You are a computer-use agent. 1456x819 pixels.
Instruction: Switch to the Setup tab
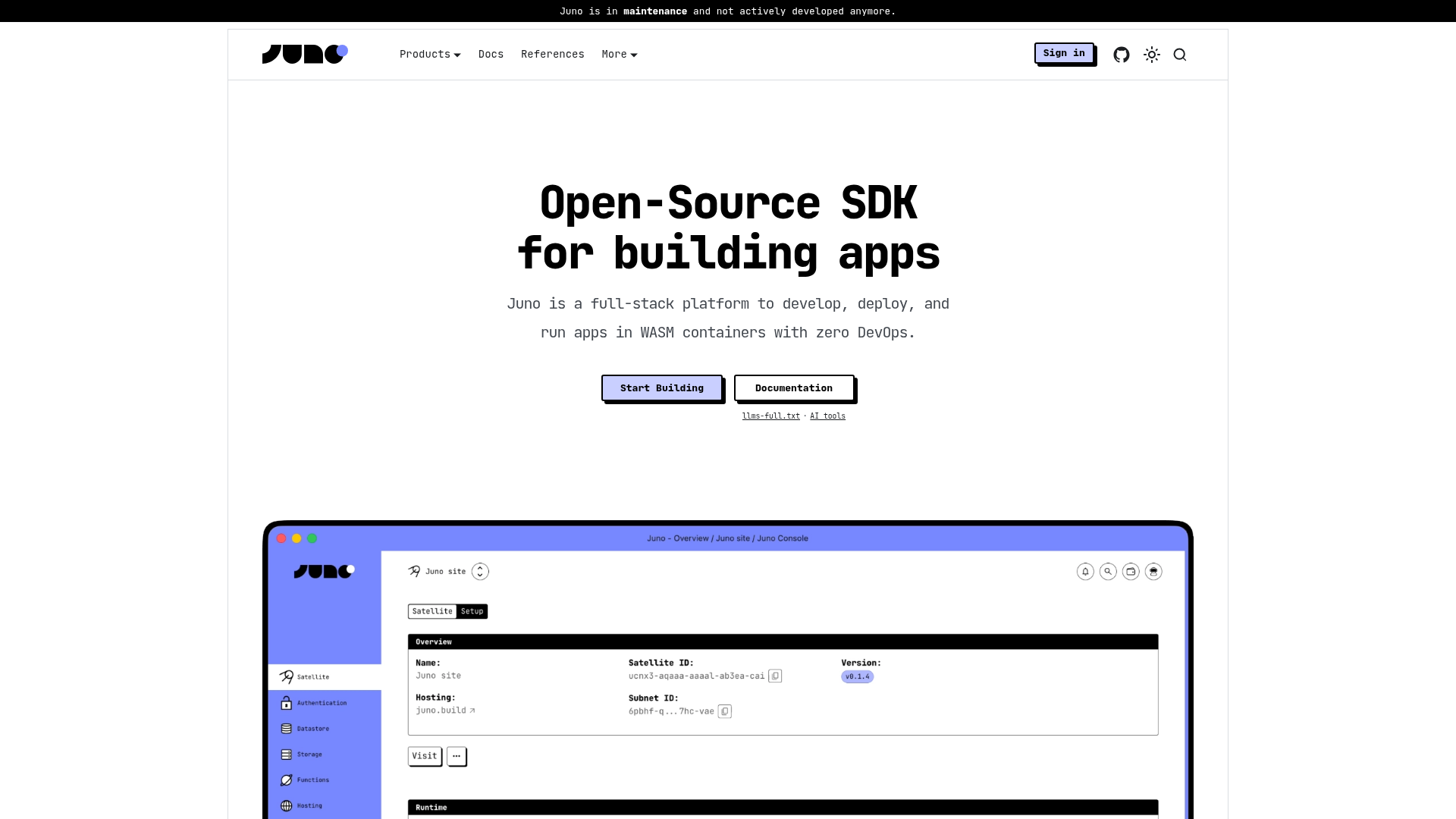472,611
